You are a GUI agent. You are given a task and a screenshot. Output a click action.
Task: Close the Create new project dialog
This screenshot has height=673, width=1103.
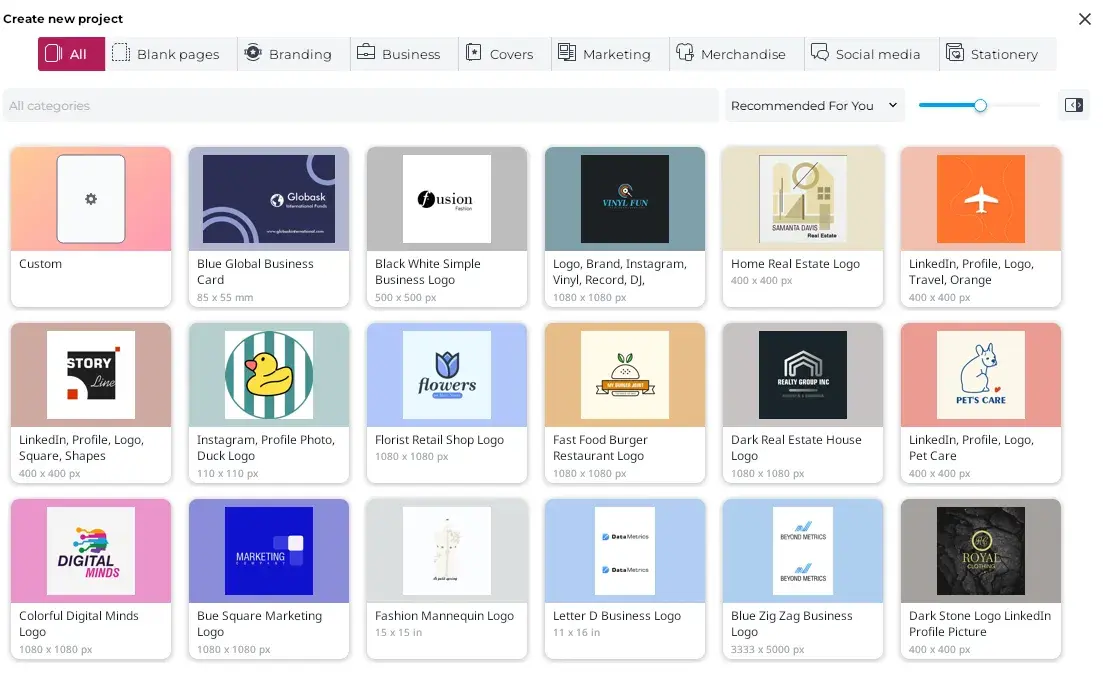click(1085, 19)
